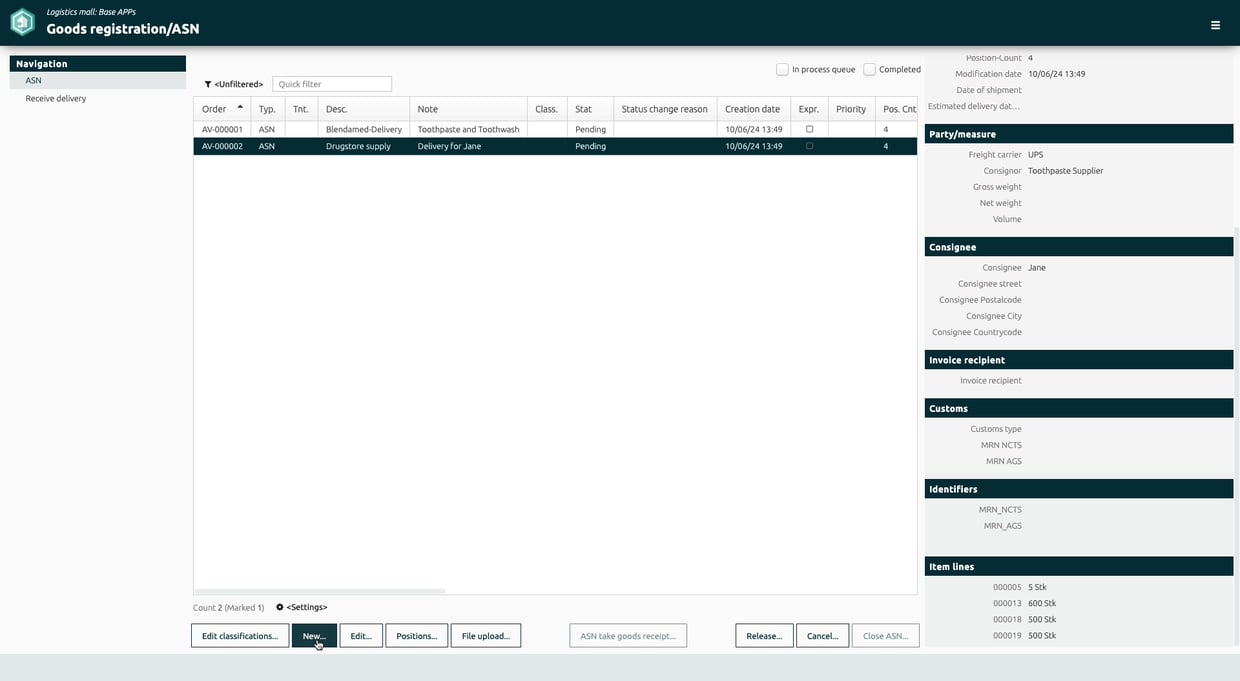Click the File upload... button
This screenshot has width=1240, height=681.
pos(486,636)
